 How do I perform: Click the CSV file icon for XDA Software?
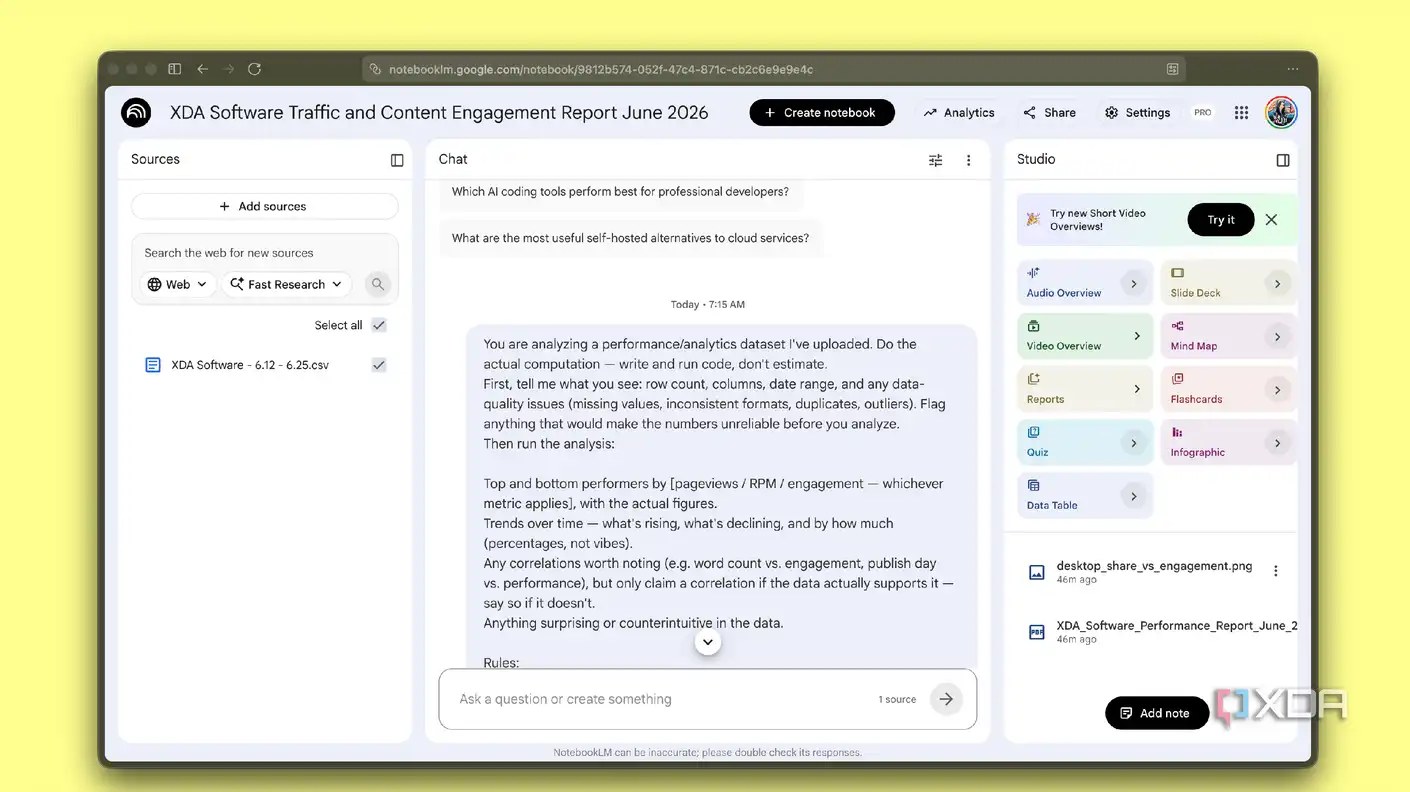tap(153, 365)
